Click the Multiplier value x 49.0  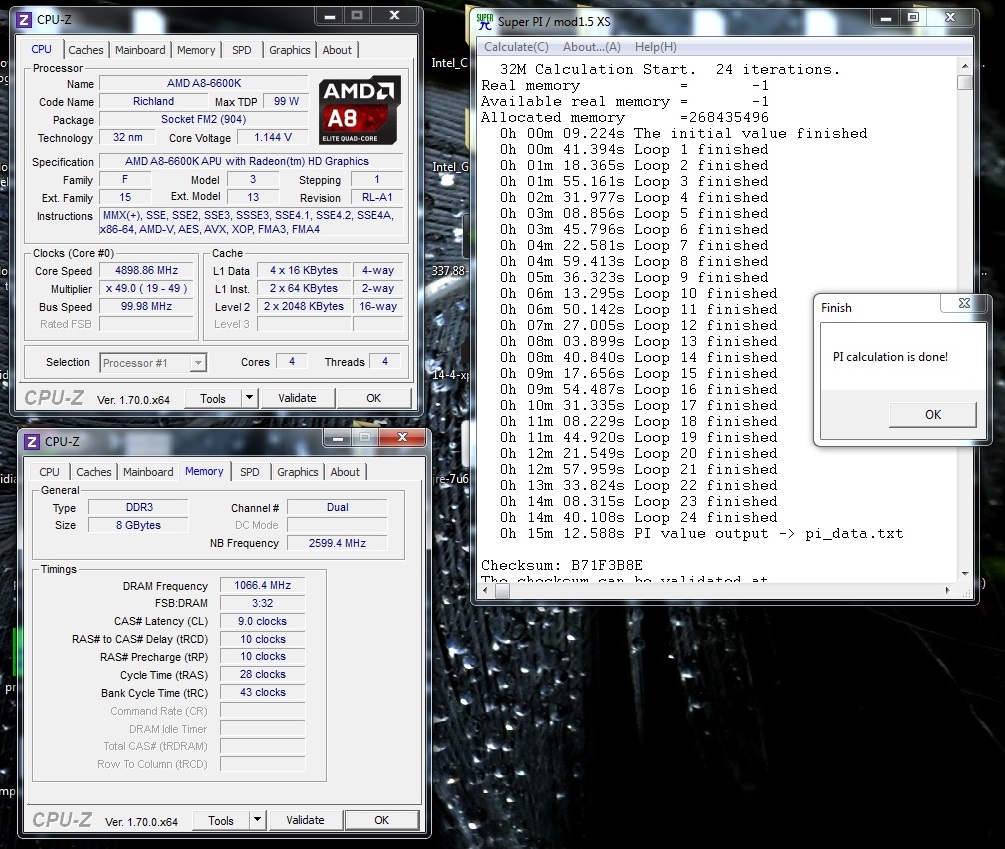coord(146,288)
